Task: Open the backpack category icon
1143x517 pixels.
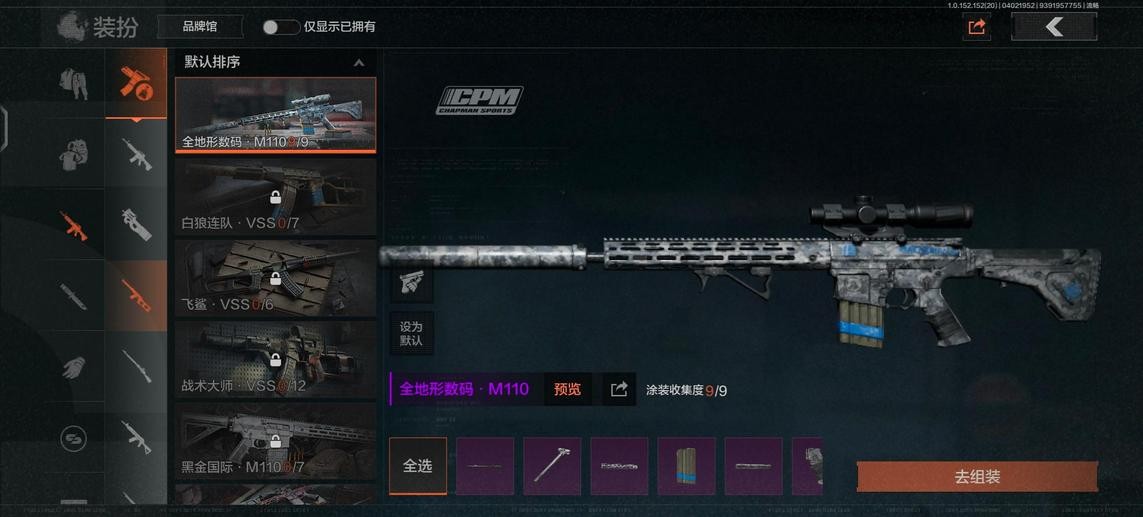Action: tap(74, 154)
